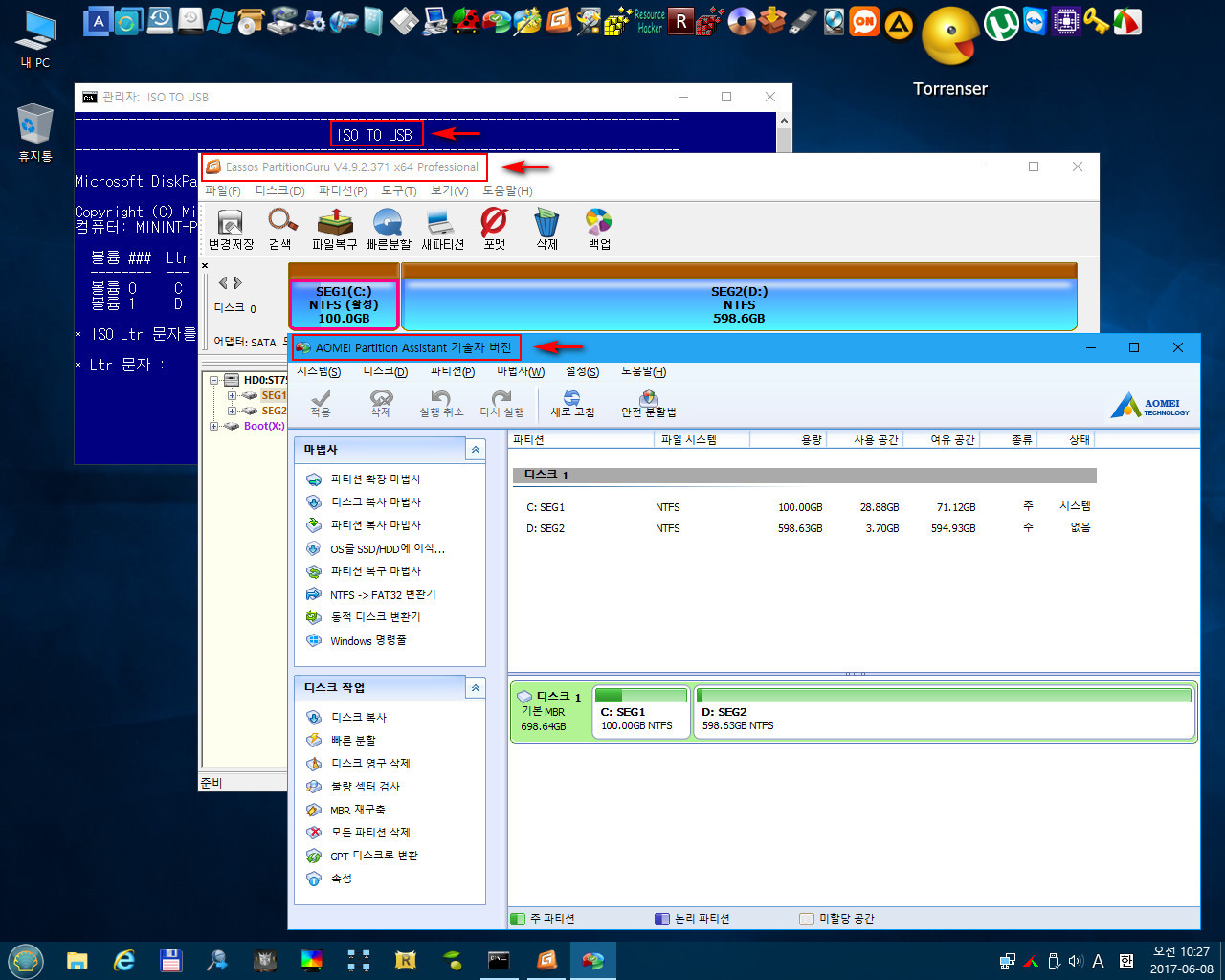Click 파티션 확장 마법사 in sidebar
Screen dimensions: 1225x980
pyautogui.click(x=376, y=479)
